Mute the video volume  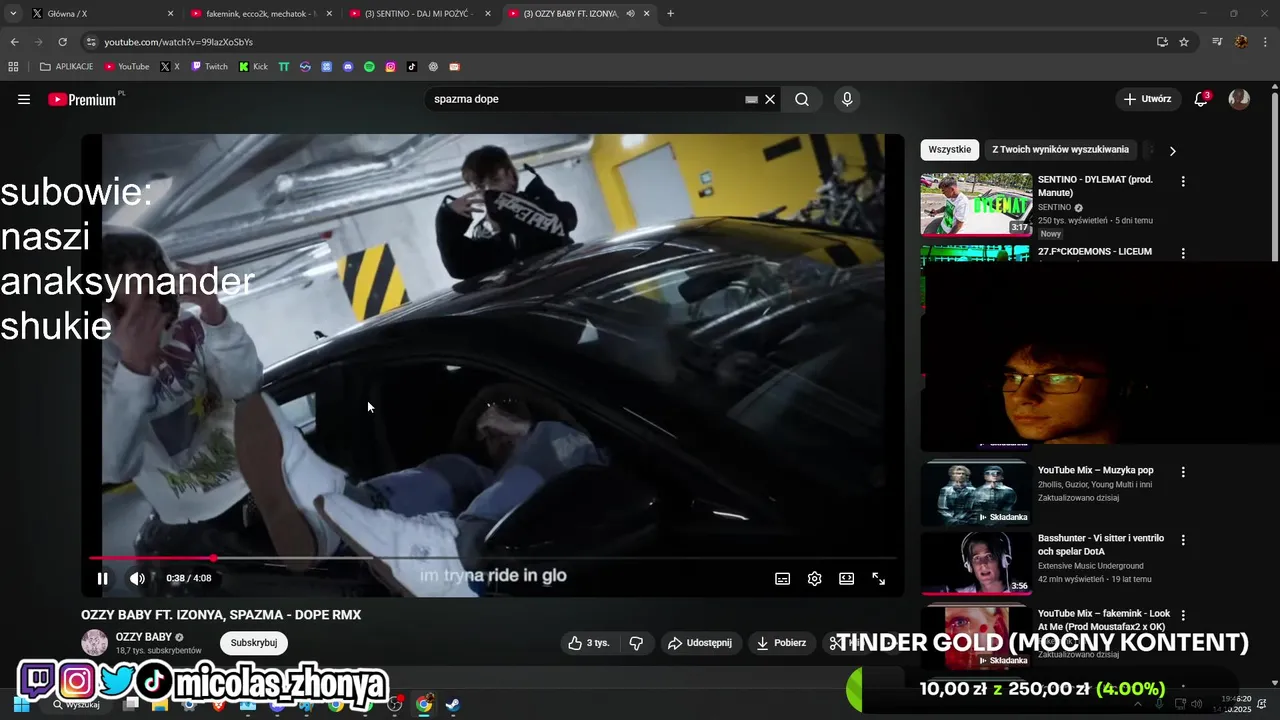coord(137,578)
